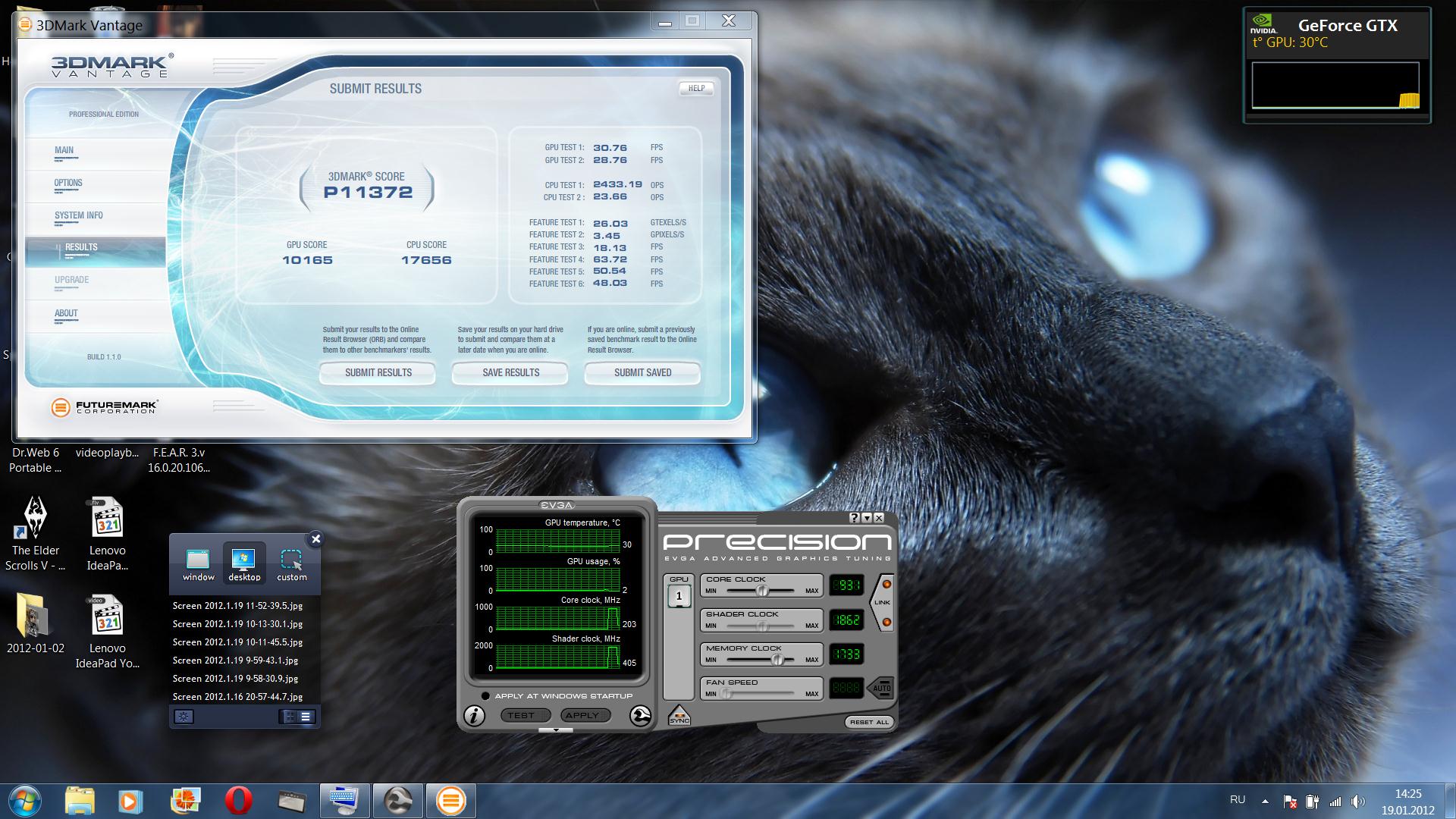Image resolution: width=1456 pixels, height=819 pixels.
Task: Open the Precision dropdown arrow menu
Action: 867,518
